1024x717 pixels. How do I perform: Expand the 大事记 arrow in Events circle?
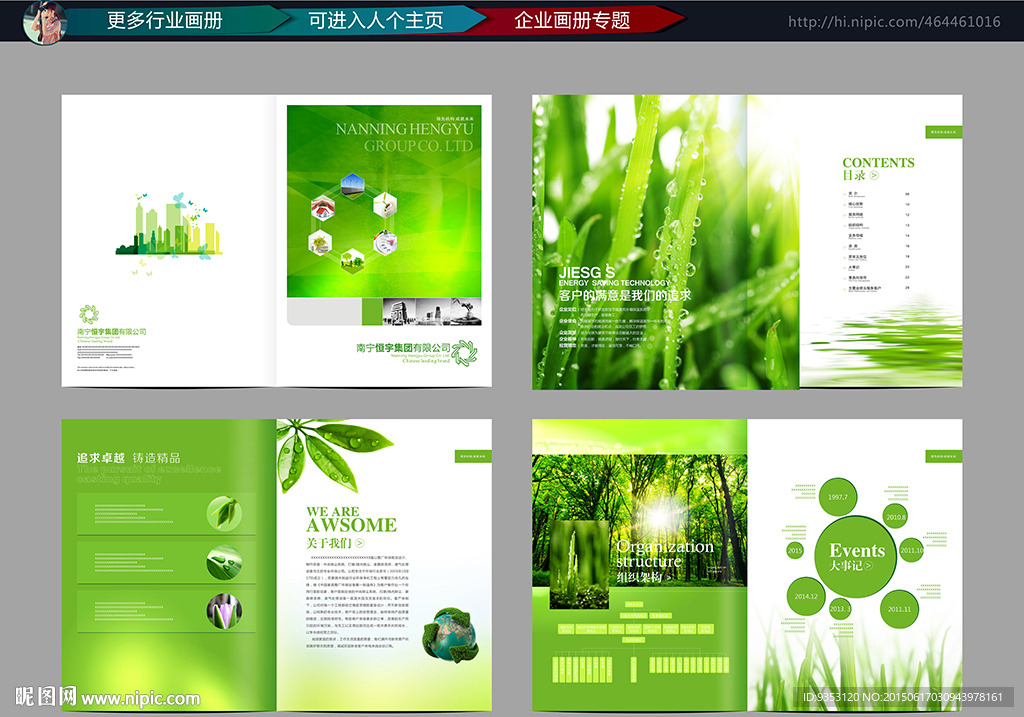tap(867, 567)
